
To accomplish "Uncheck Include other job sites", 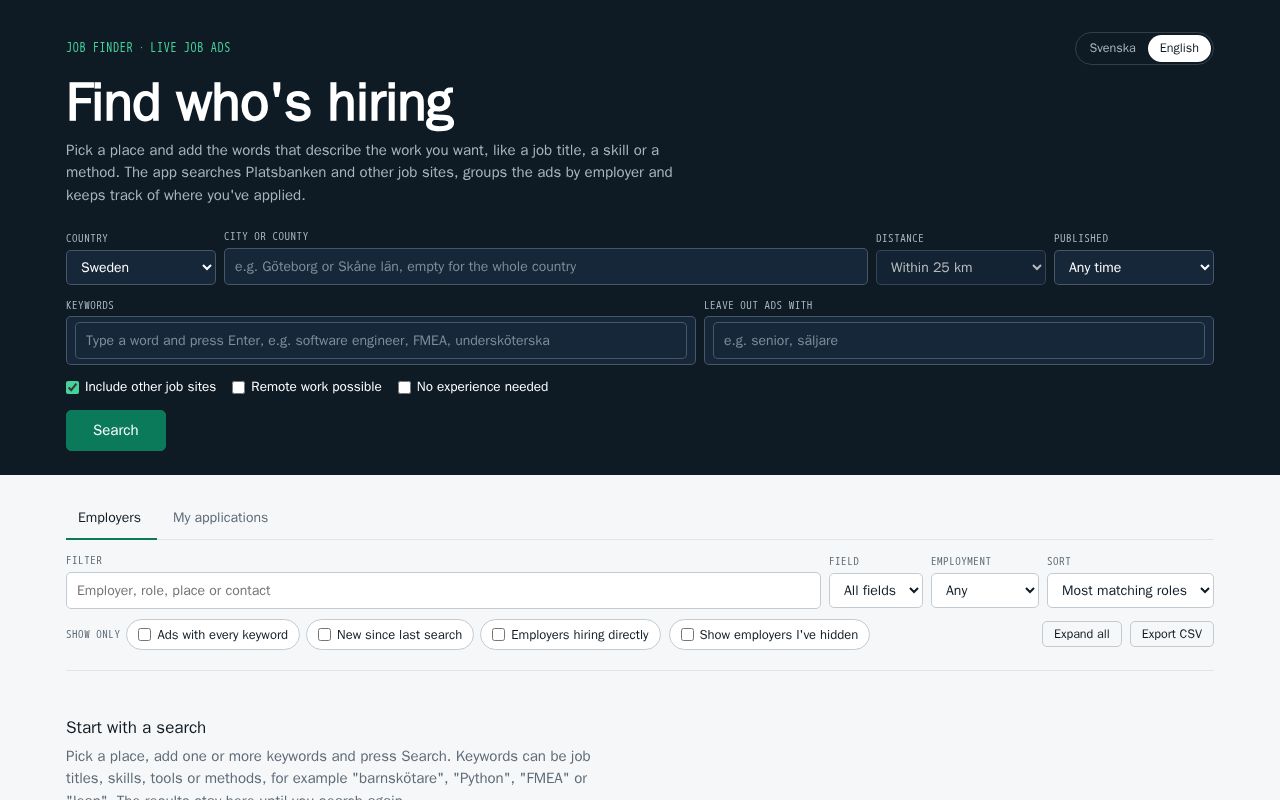I will point(72,387).
